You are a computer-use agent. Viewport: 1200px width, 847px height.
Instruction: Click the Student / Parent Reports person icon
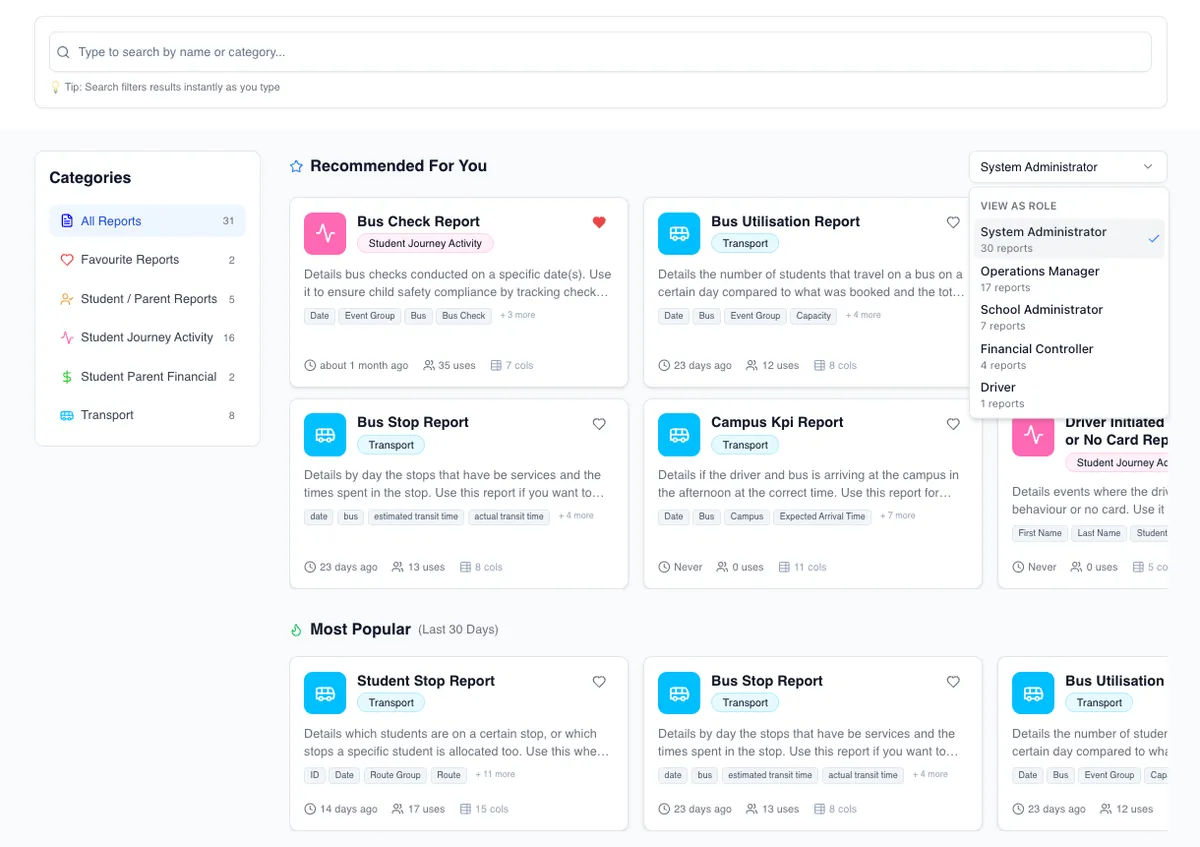coord(67,299)
